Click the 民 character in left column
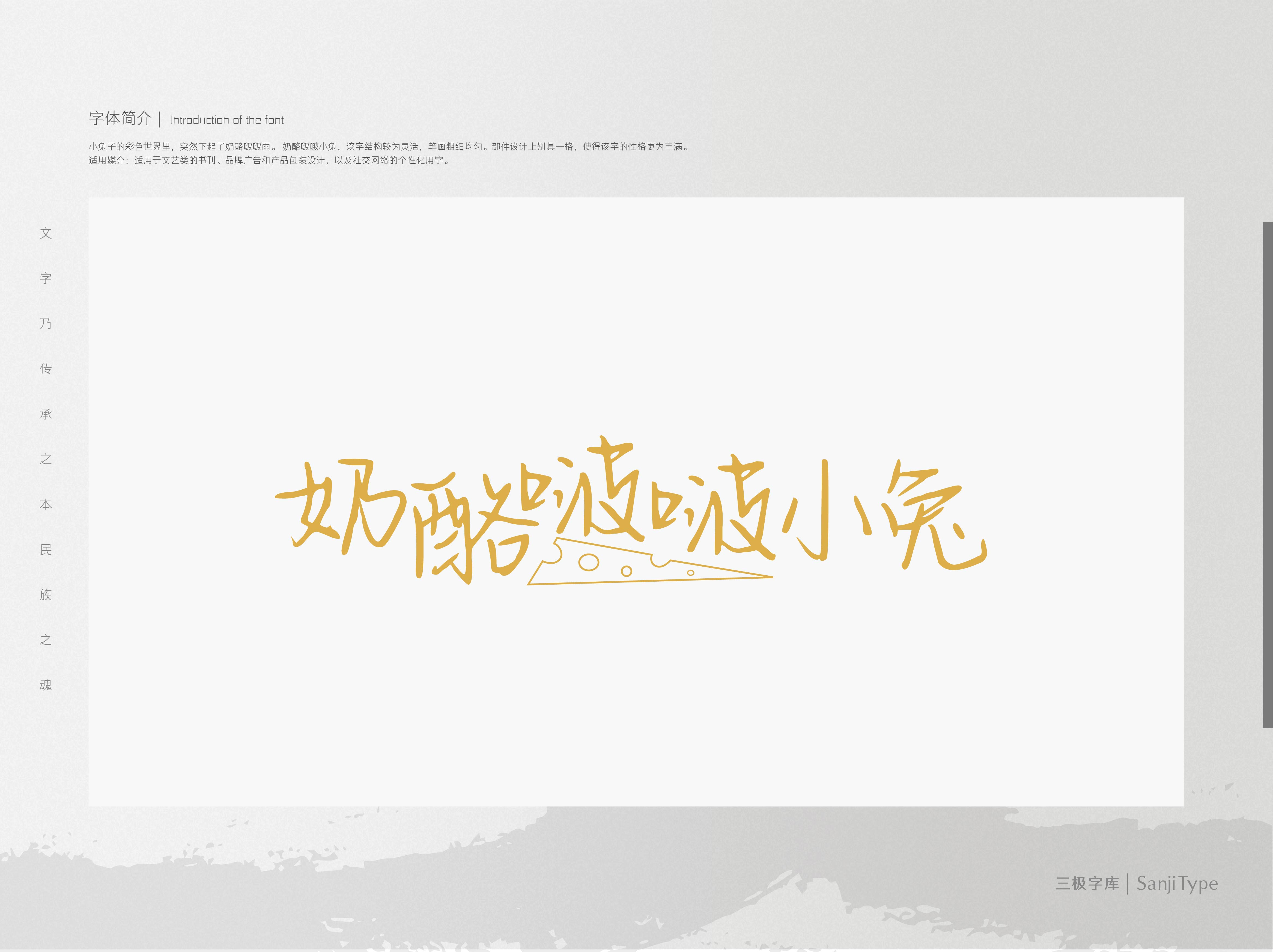This screenshot has height=952, width=1273. tap(46, 550)
